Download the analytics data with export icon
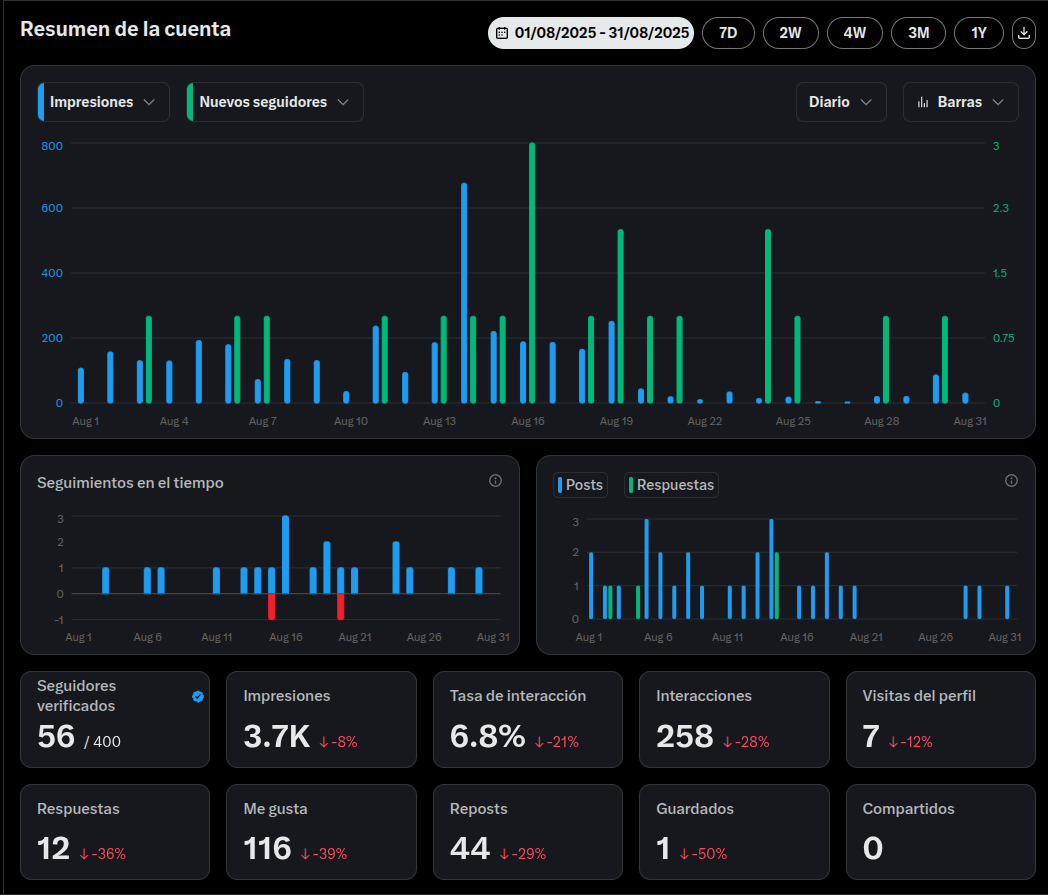The width and height of the screenshot is (1048, 895). (1023, 33)
